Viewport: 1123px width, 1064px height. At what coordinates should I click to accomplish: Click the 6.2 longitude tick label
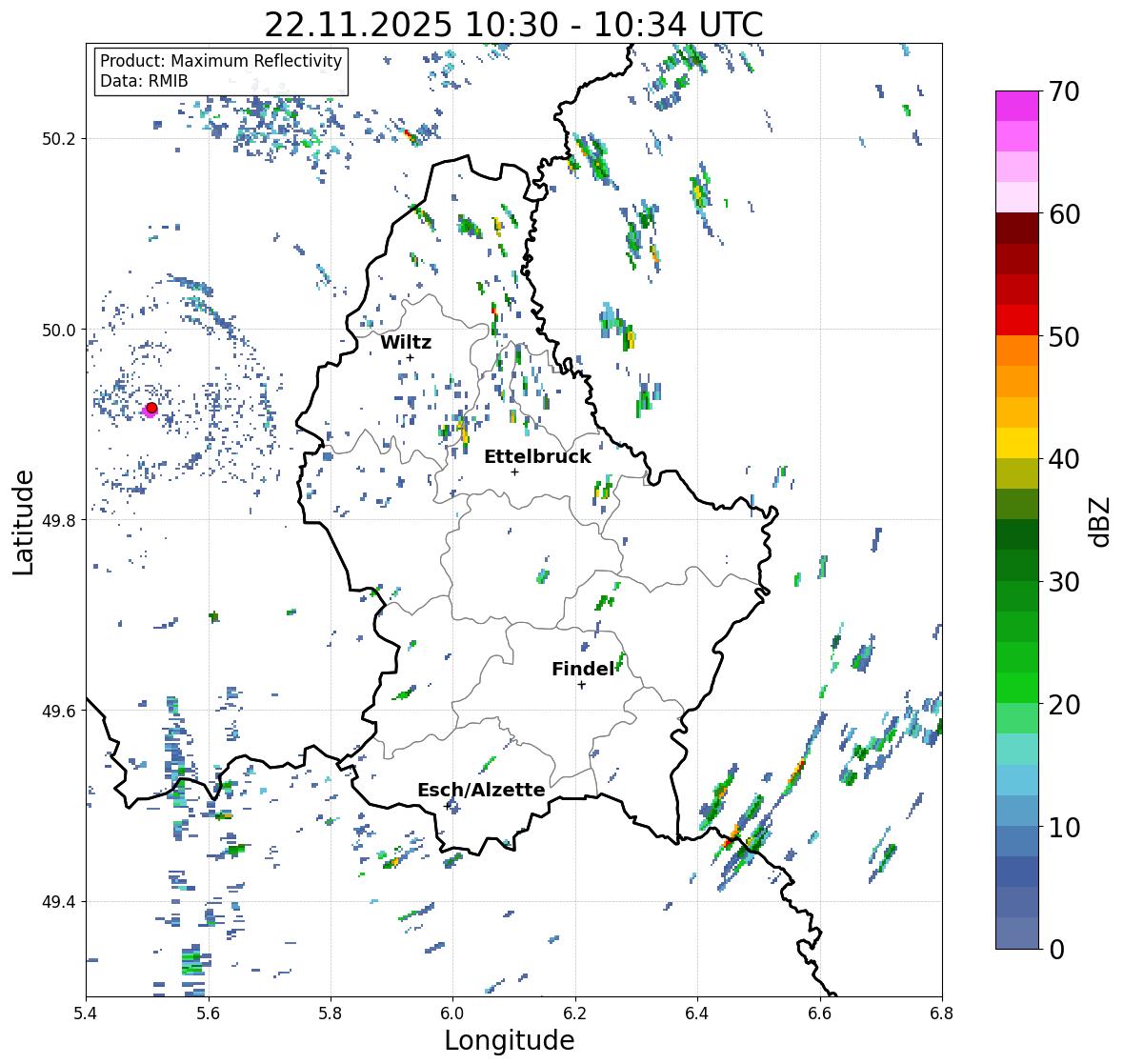click(x=575, y=1013)
